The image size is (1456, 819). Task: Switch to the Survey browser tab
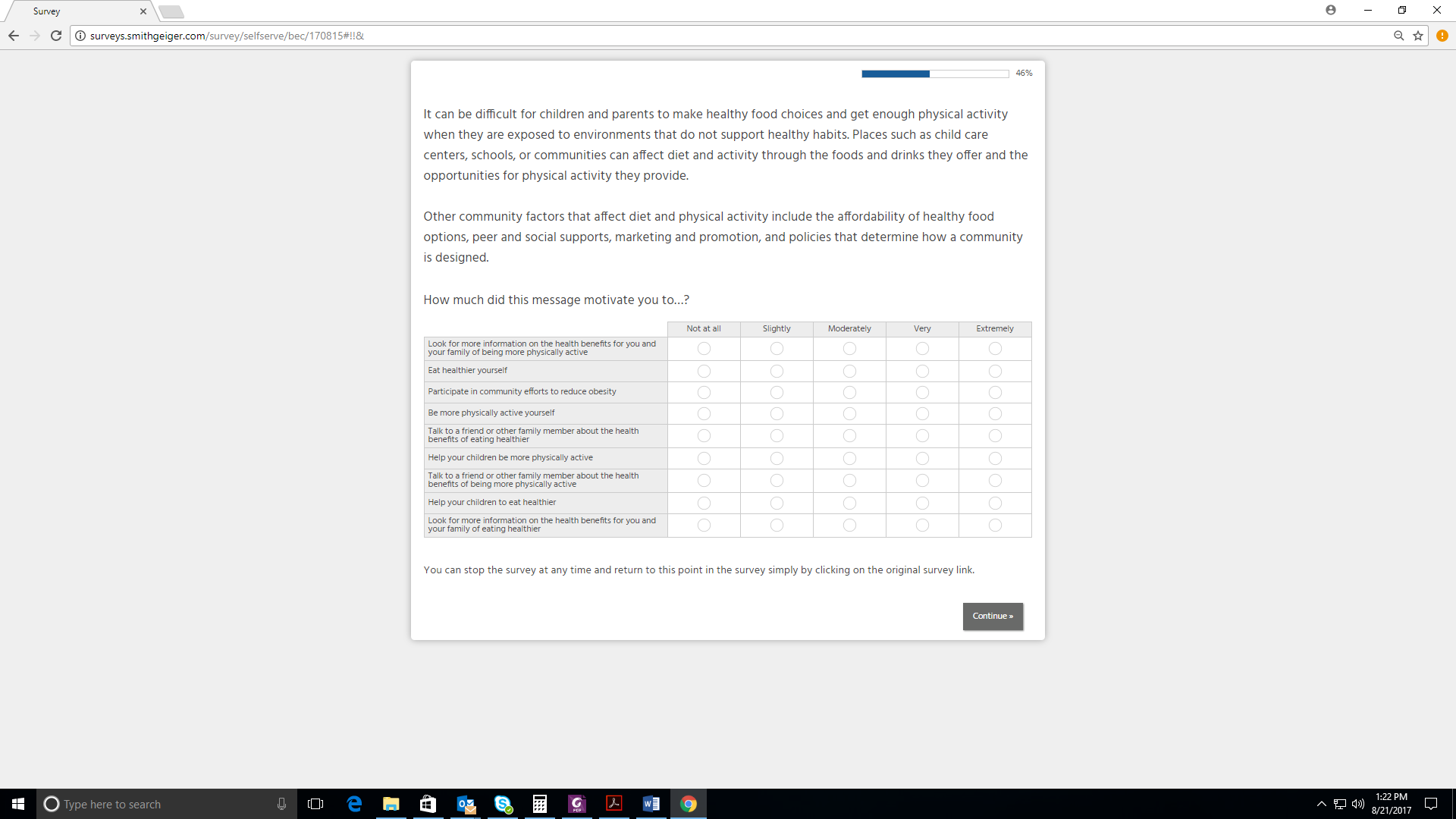pos(76,11)
